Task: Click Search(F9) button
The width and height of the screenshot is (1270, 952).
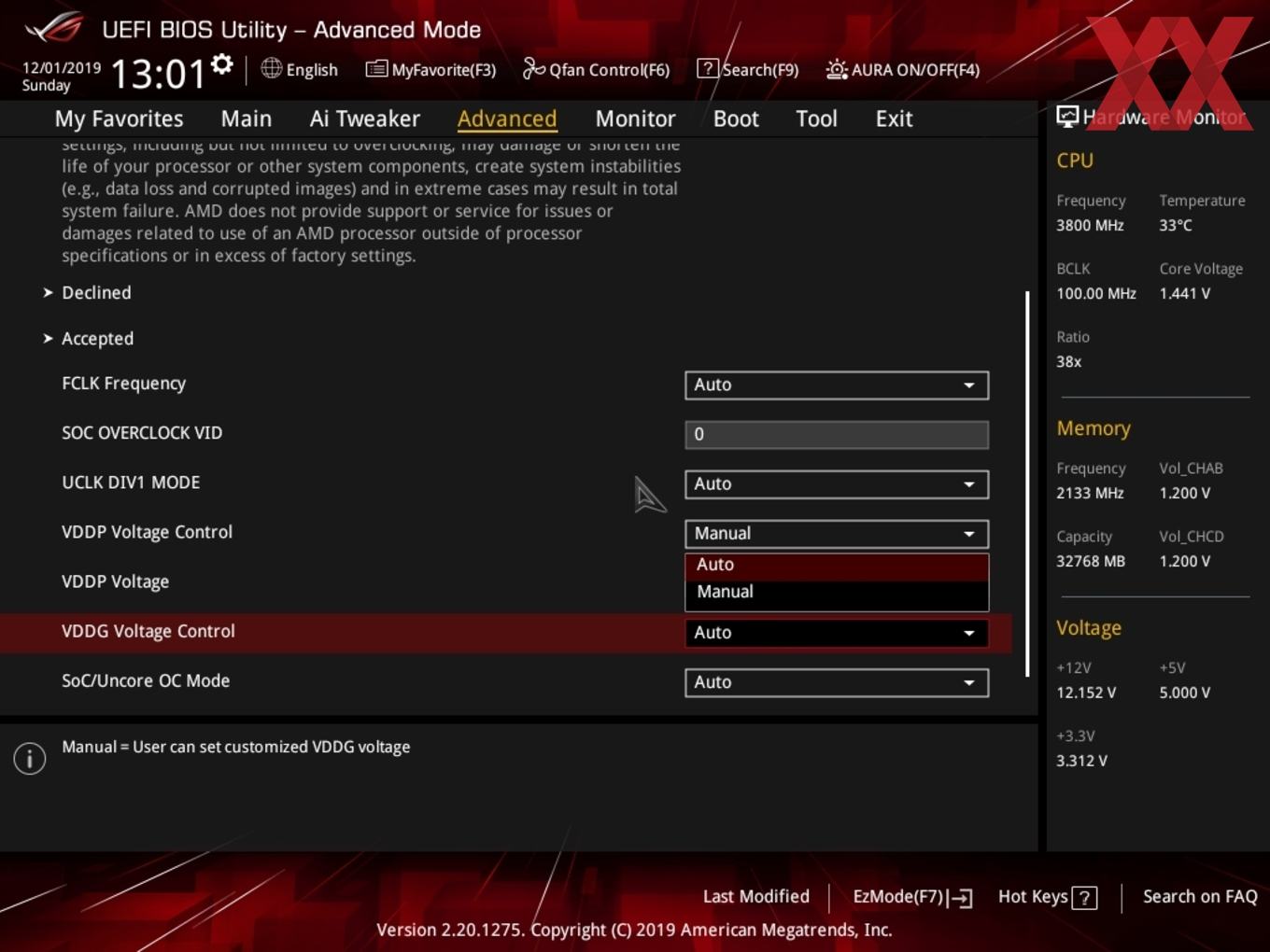Action: click(748, 69)
